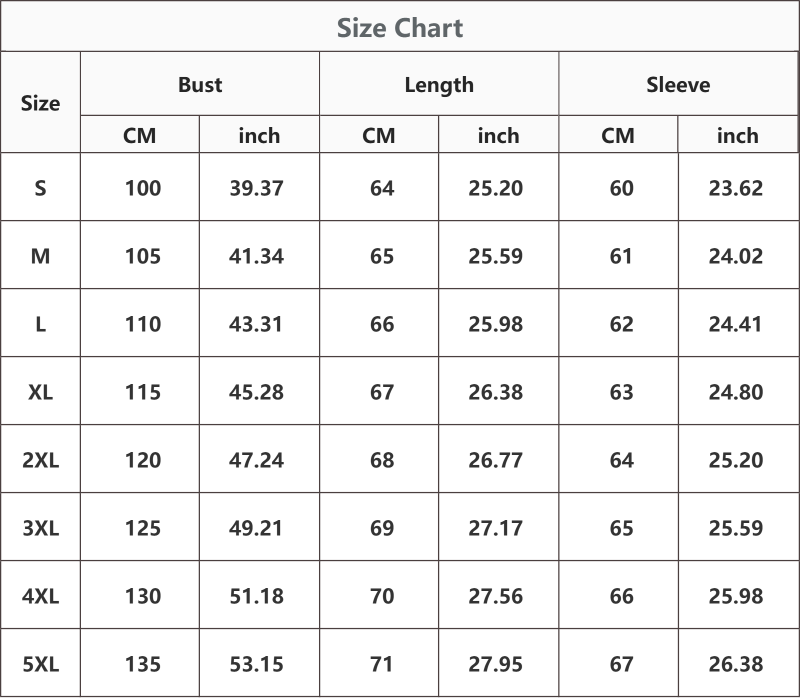Select the Length column header
Screen dimensions: 800x698
pyautogui.click(x=439, y=85)
